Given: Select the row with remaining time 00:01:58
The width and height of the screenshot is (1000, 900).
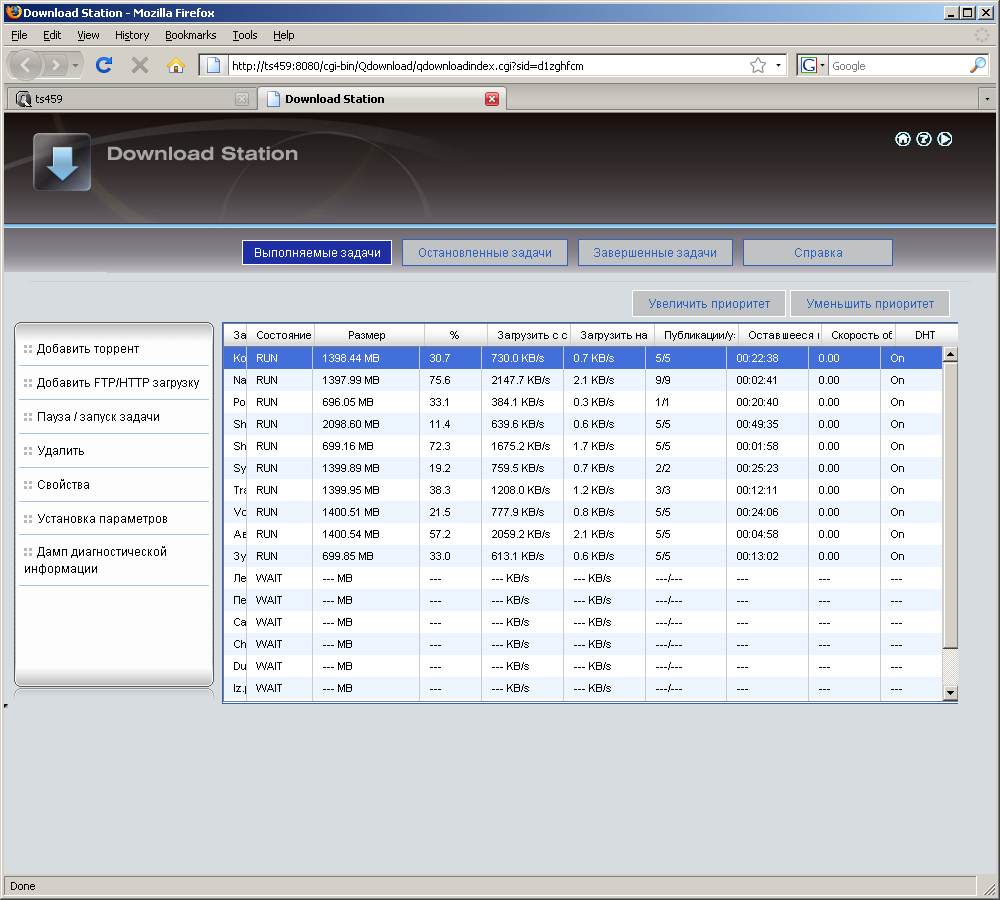Looking at the screenshot, I should click(x=583, y=446).
